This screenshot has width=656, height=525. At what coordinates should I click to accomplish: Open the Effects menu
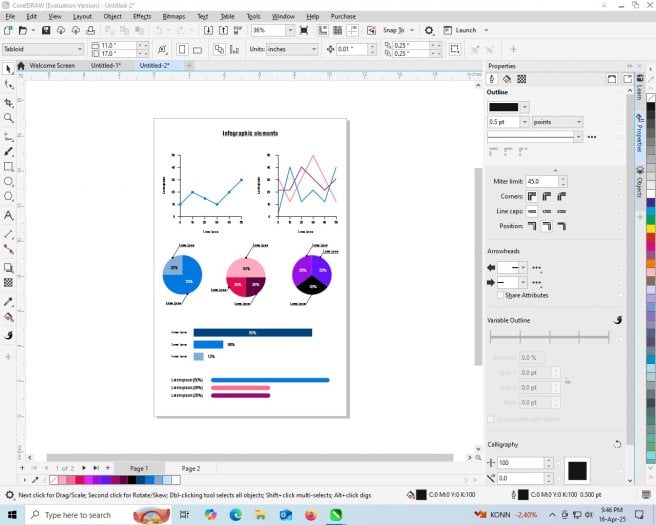(x=142, y=16)
